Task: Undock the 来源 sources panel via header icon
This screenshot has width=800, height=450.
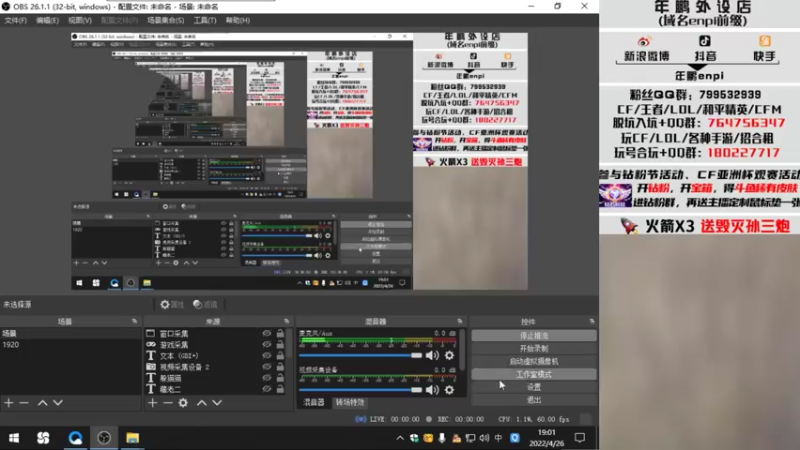Action: 287,321
